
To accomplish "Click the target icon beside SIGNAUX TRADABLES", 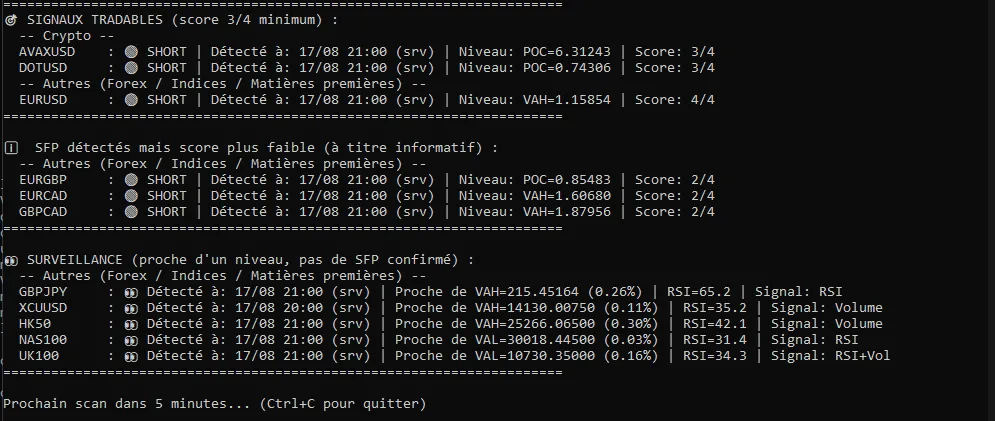I will pos(11,20).
